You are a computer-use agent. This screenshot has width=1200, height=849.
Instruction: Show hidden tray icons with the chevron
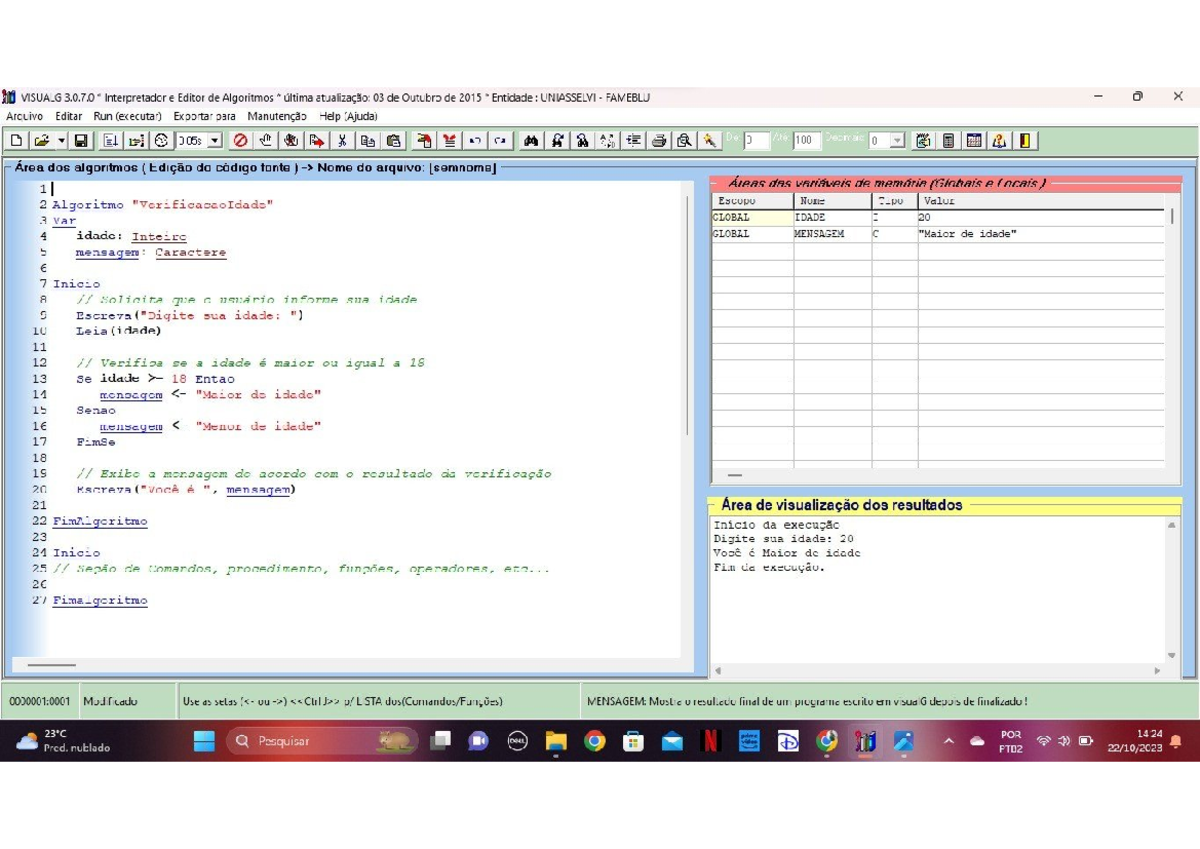pos(949,741)
